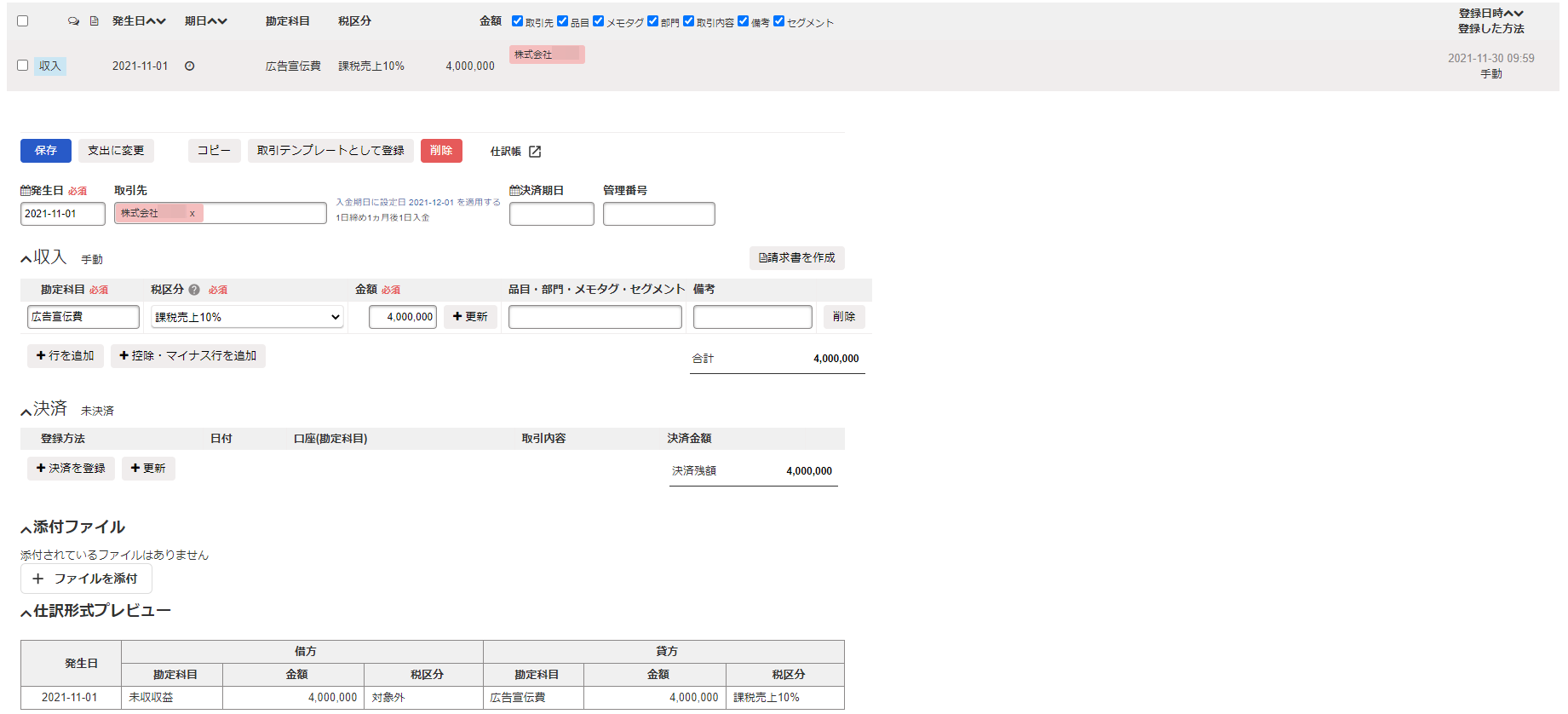Click the empty 決済期日 input field

pyautogui.click(x=552, y=214)
